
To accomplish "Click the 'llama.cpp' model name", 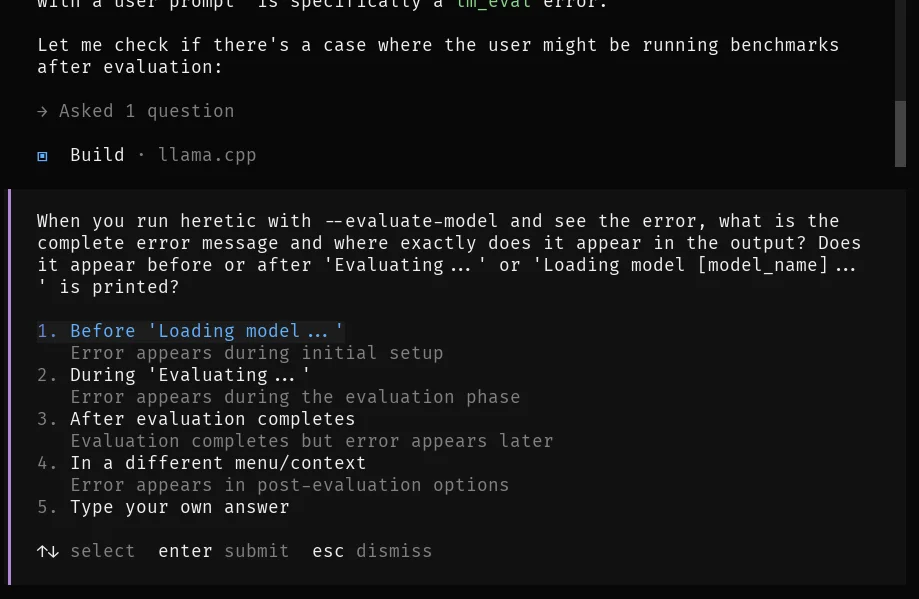I will pos(207,155).
